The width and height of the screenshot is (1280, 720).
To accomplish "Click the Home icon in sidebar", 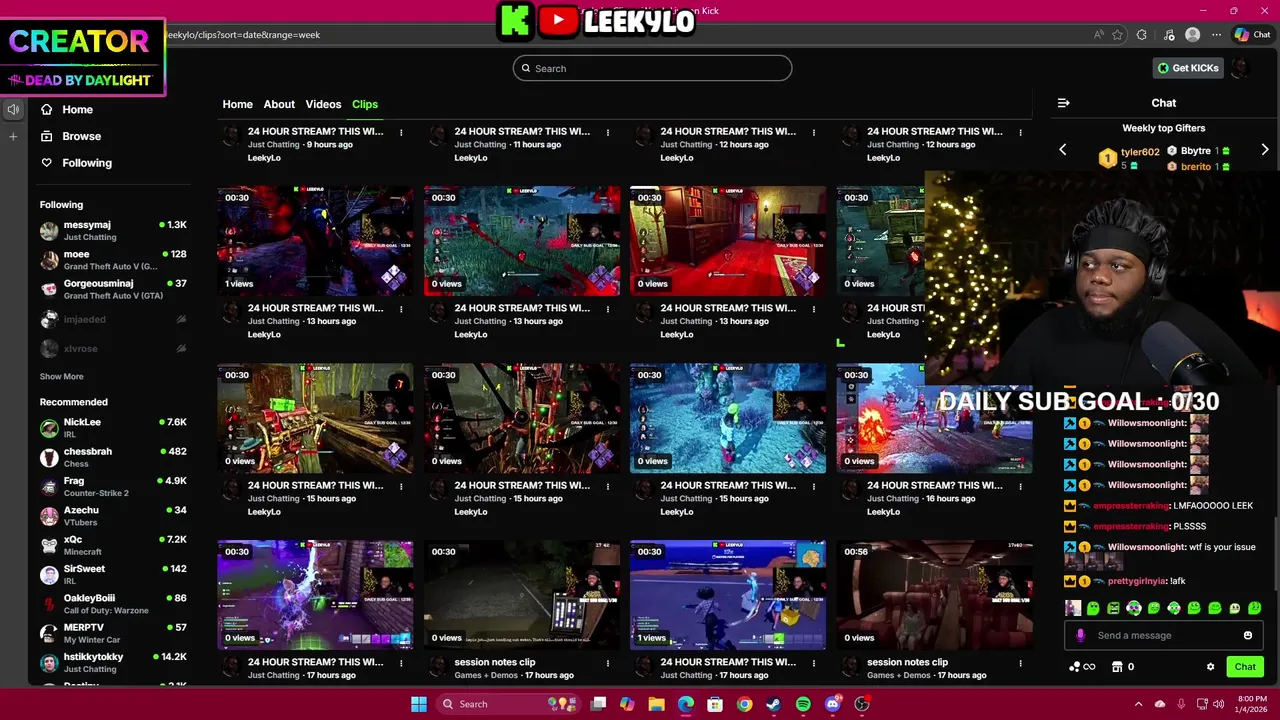I will tap(46, 109).
